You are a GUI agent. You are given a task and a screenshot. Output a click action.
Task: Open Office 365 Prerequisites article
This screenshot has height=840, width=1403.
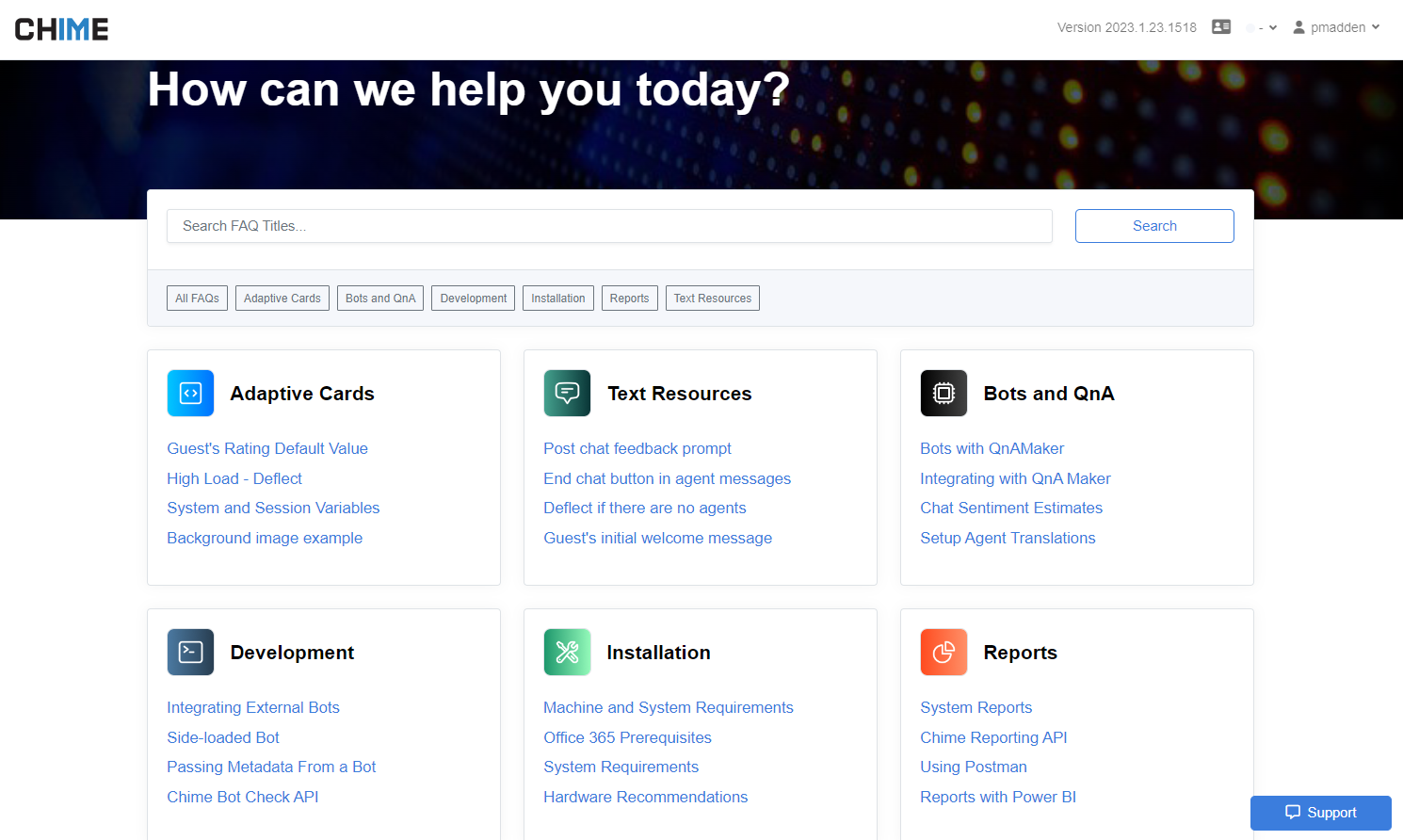coord(627,737)
